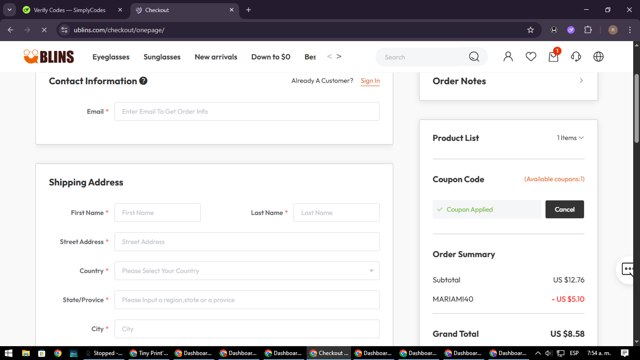This screenshot has height=360, width=640.
Task: Click the site Search box
Action: click(424, 57)
